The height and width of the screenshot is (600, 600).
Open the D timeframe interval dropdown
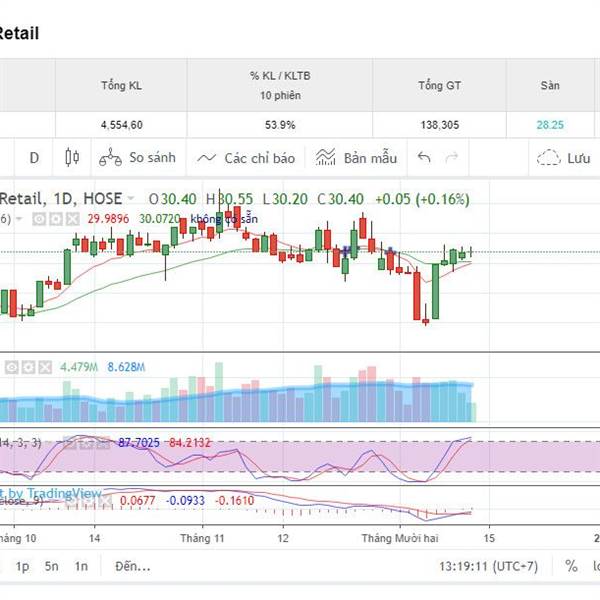click(x=34, y=158)
